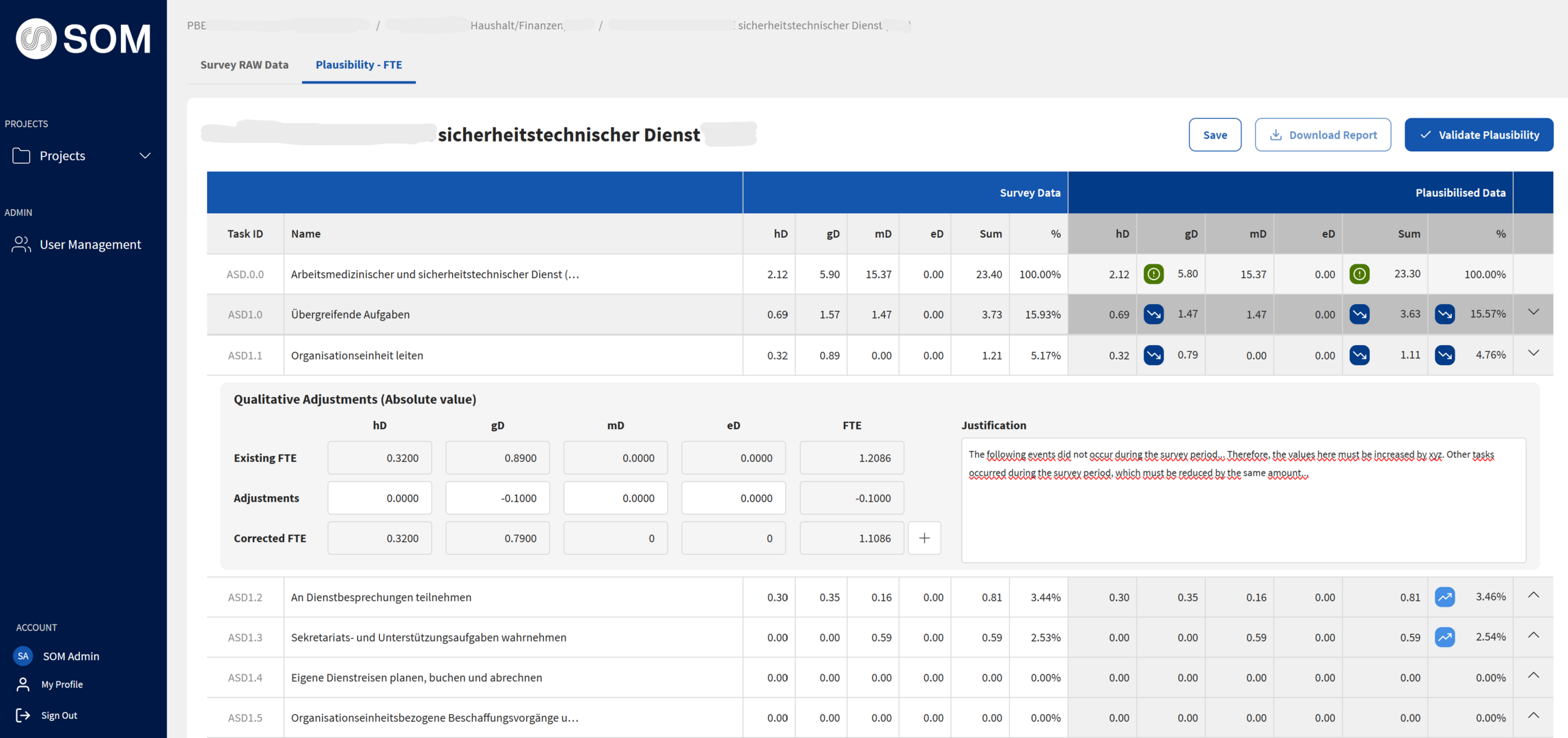This screenshot has width=1568, height=738.
Task: Expand ASD1.2 row with chevron
Action: pyautogui.click(x=1533, y=596)
